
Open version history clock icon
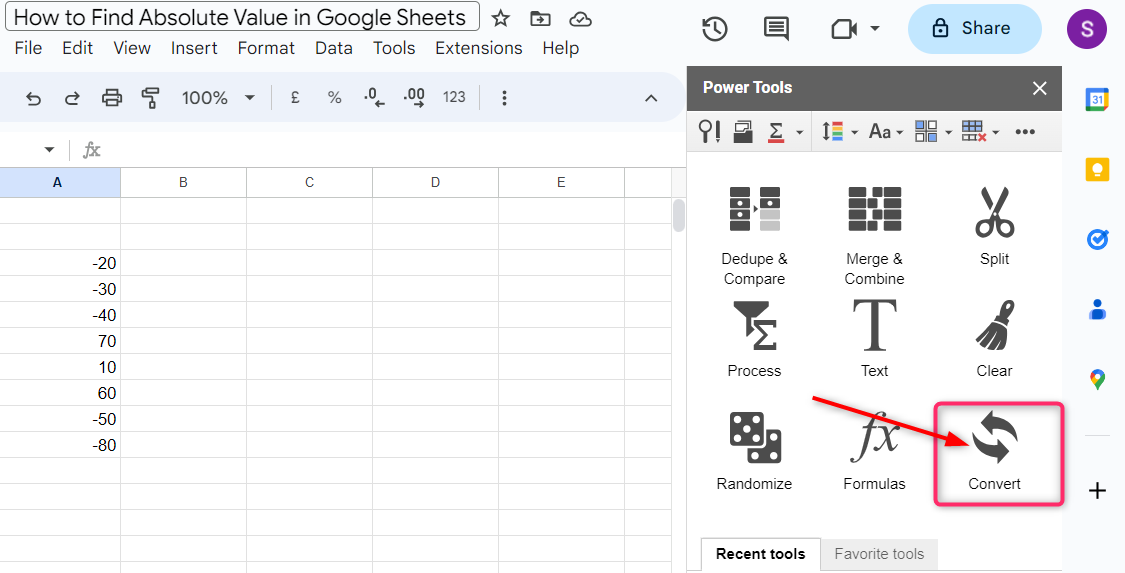click(x=714, y=29)
